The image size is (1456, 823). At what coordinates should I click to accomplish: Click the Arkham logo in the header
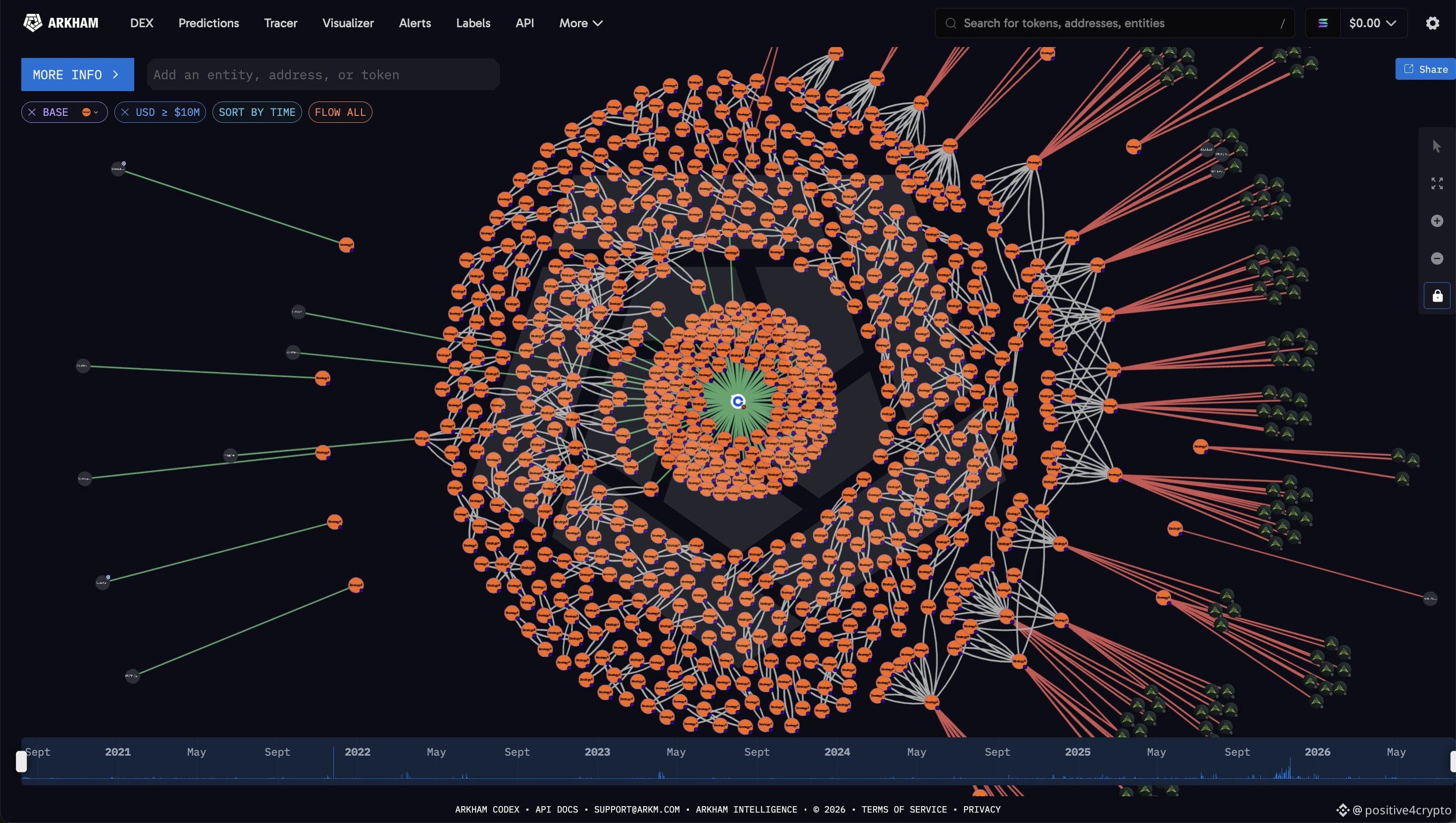[x=60, y=23]
